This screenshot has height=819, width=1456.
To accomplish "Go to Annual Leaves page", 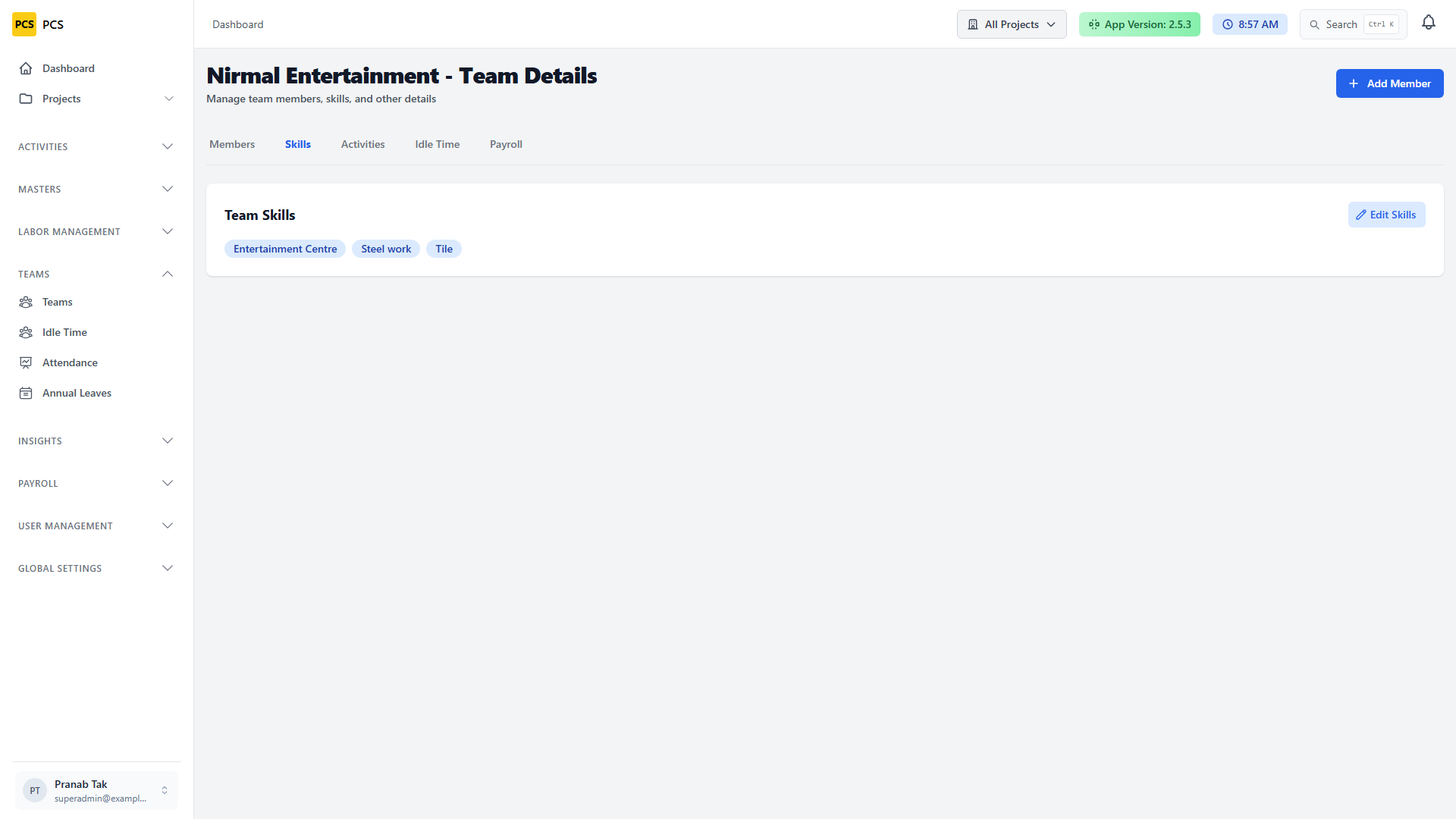I will tap(96, 393).
